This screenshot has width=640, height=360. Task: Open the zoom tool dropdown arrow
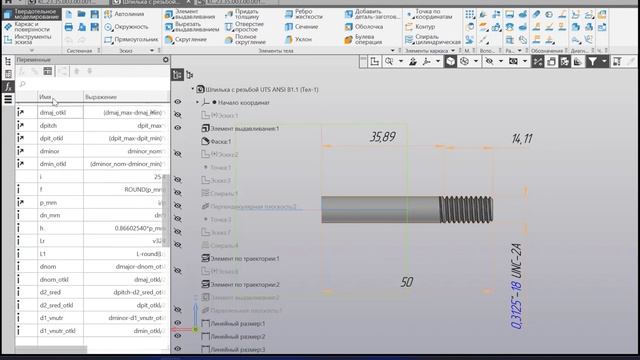point(401,62)
